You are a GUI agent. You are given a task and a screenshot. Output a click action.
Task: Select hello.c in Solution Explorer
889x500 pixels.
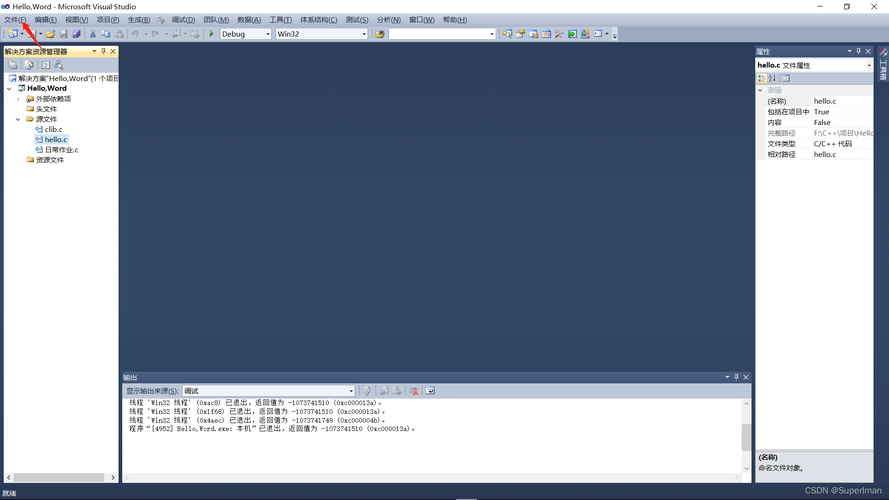click(x=56, y=139)
